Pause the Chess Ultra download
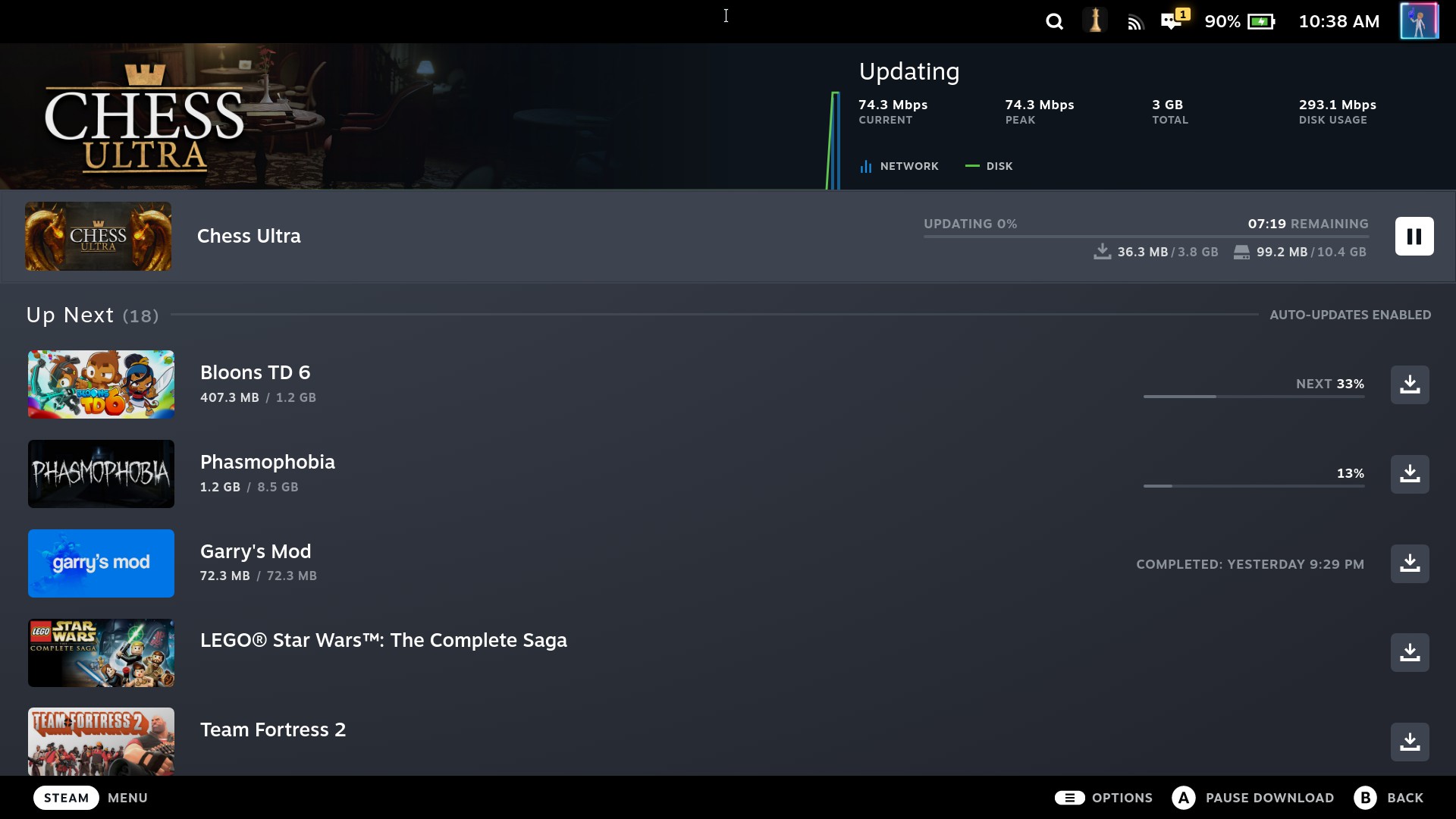Screen dimensions: 1456x819 (x=1414, y=236)
